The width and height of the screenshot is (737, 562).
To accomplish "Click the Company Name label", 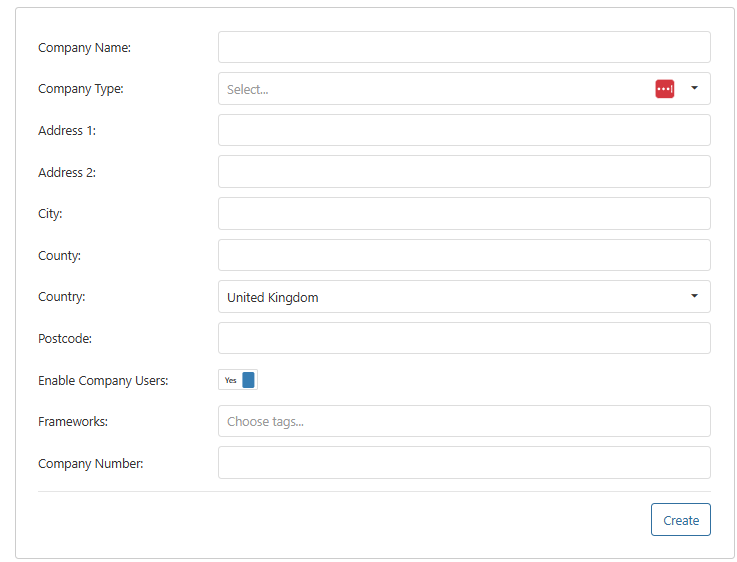I will tap(85, 48).
